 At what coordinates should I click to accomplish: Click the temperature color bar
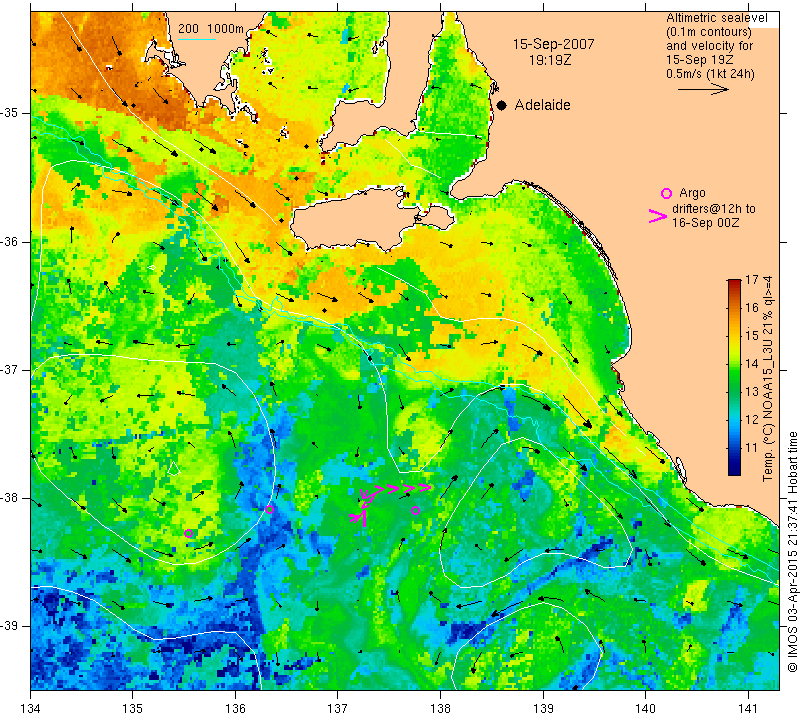[x=734, y=377]
